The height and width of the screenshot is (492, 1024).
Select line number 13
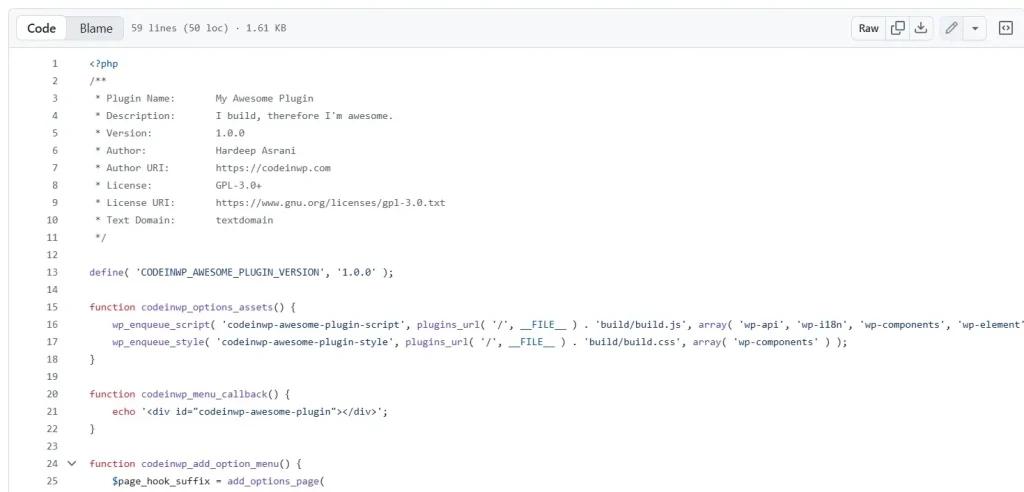pyautogui.click(x=52, y=272)
